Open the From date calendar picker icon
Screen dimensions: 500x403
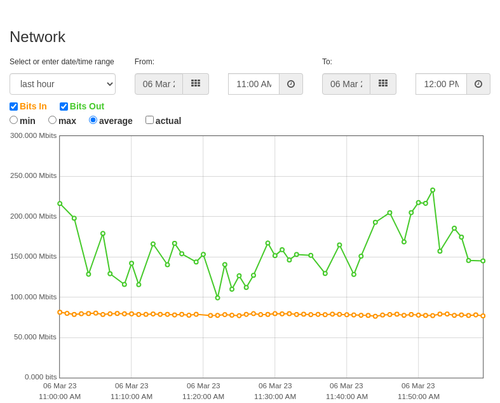[196, 84]
